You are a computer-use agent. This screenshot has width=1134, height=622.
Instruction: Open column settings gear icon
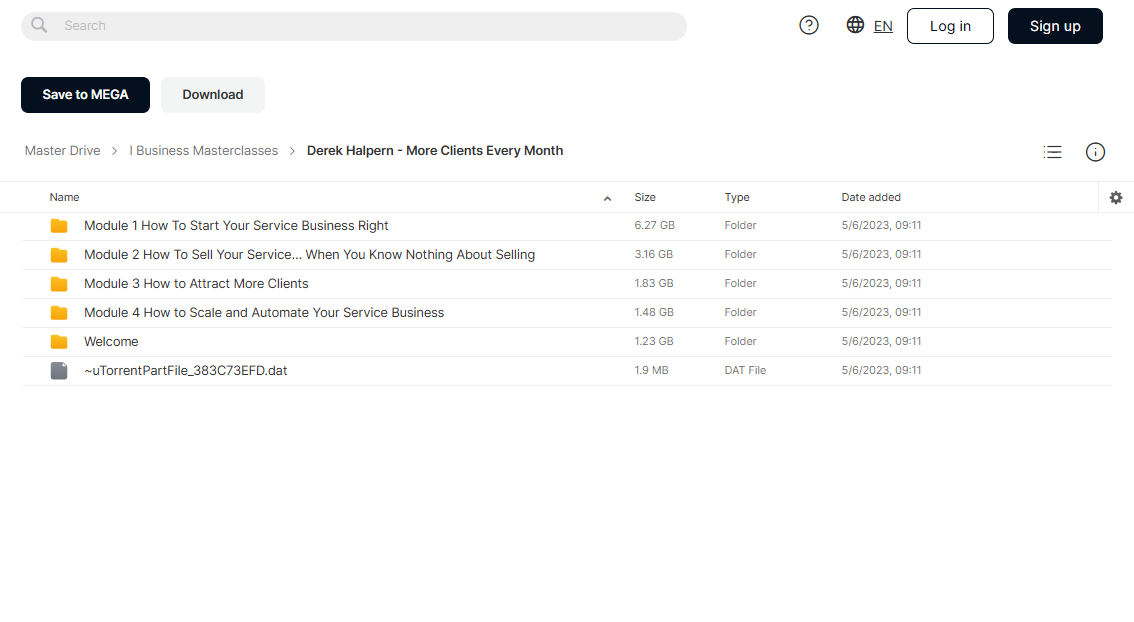(1116, 197)
